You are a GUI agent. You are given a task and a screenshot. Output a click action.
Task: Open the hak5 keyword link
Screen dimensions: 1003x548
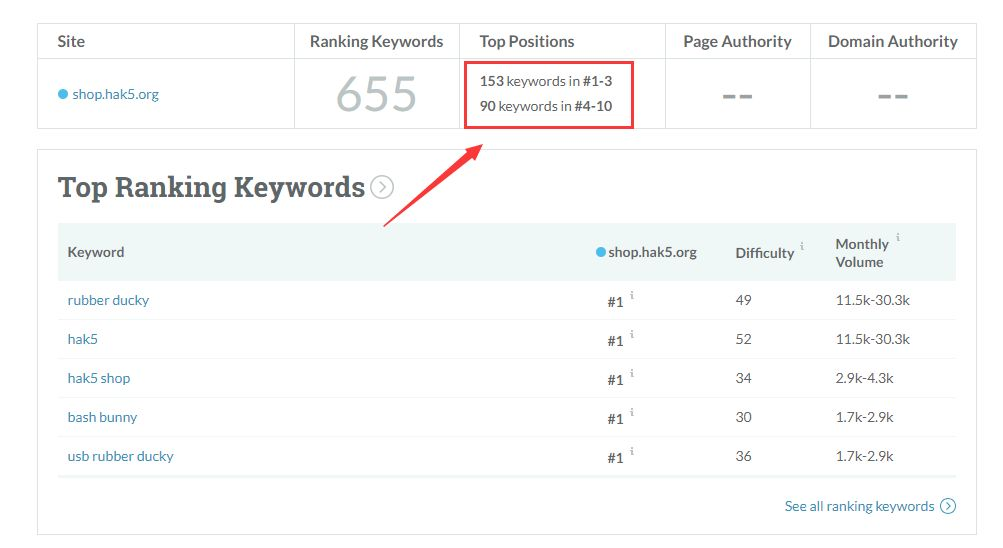83,339
